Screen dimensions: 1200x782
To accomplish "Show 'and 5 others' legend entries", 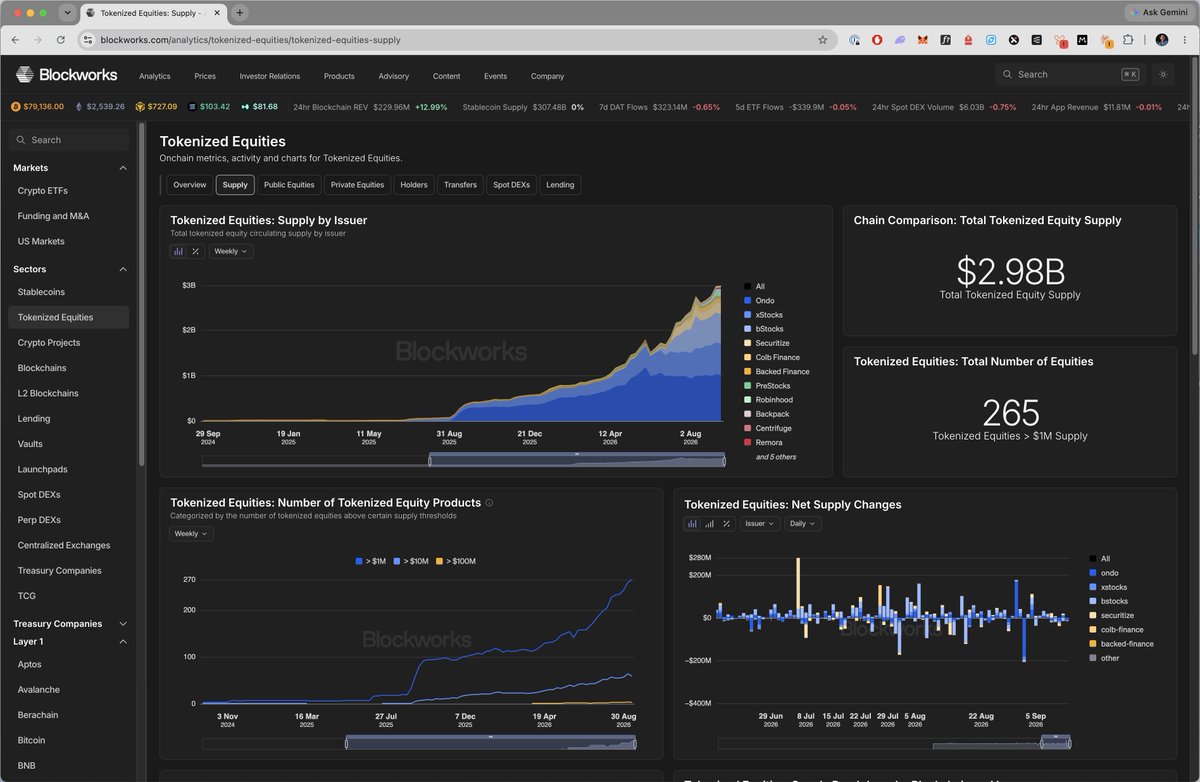I will (776, 457).
